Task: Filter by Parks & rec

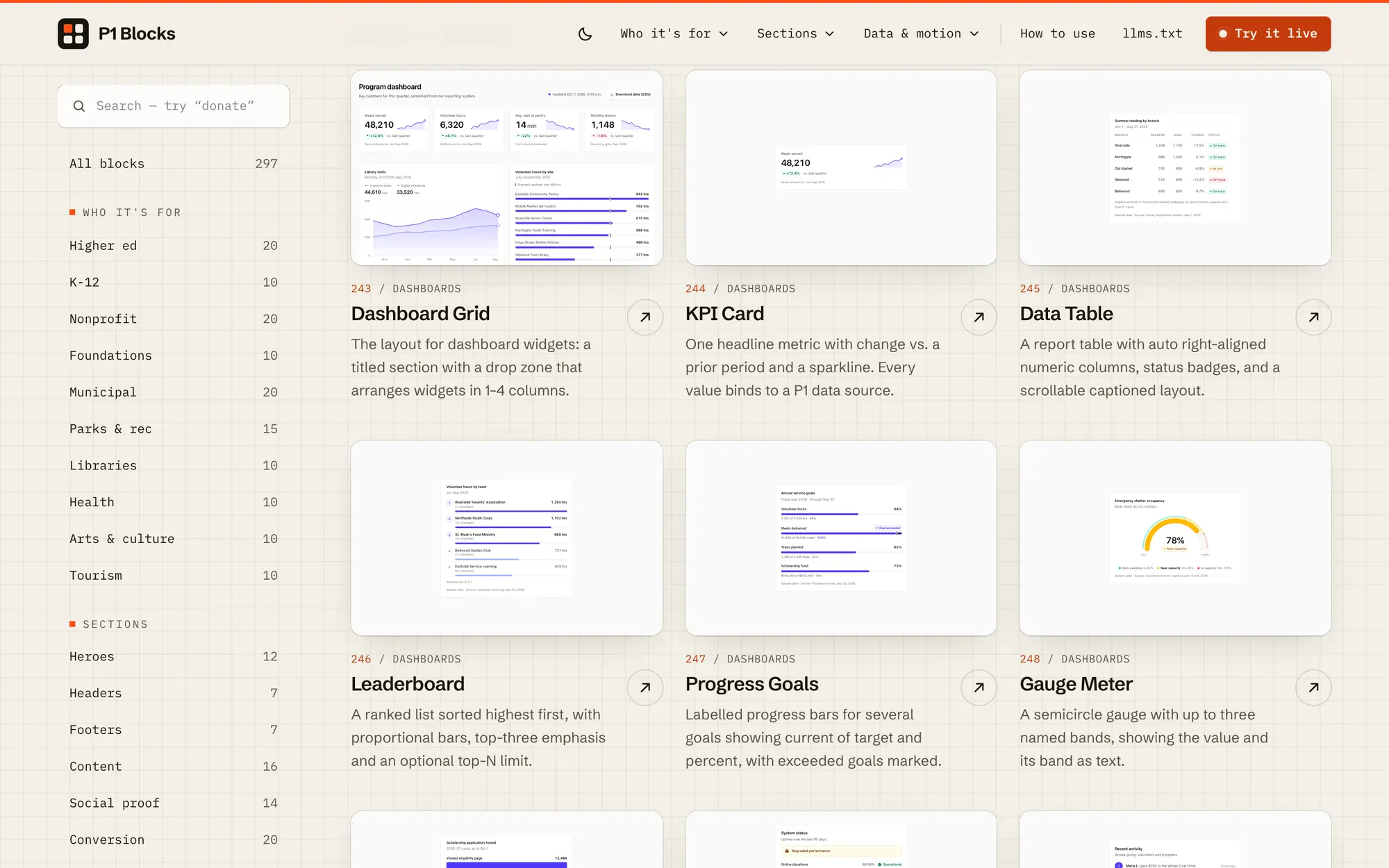Action: (x=174, y=429)
